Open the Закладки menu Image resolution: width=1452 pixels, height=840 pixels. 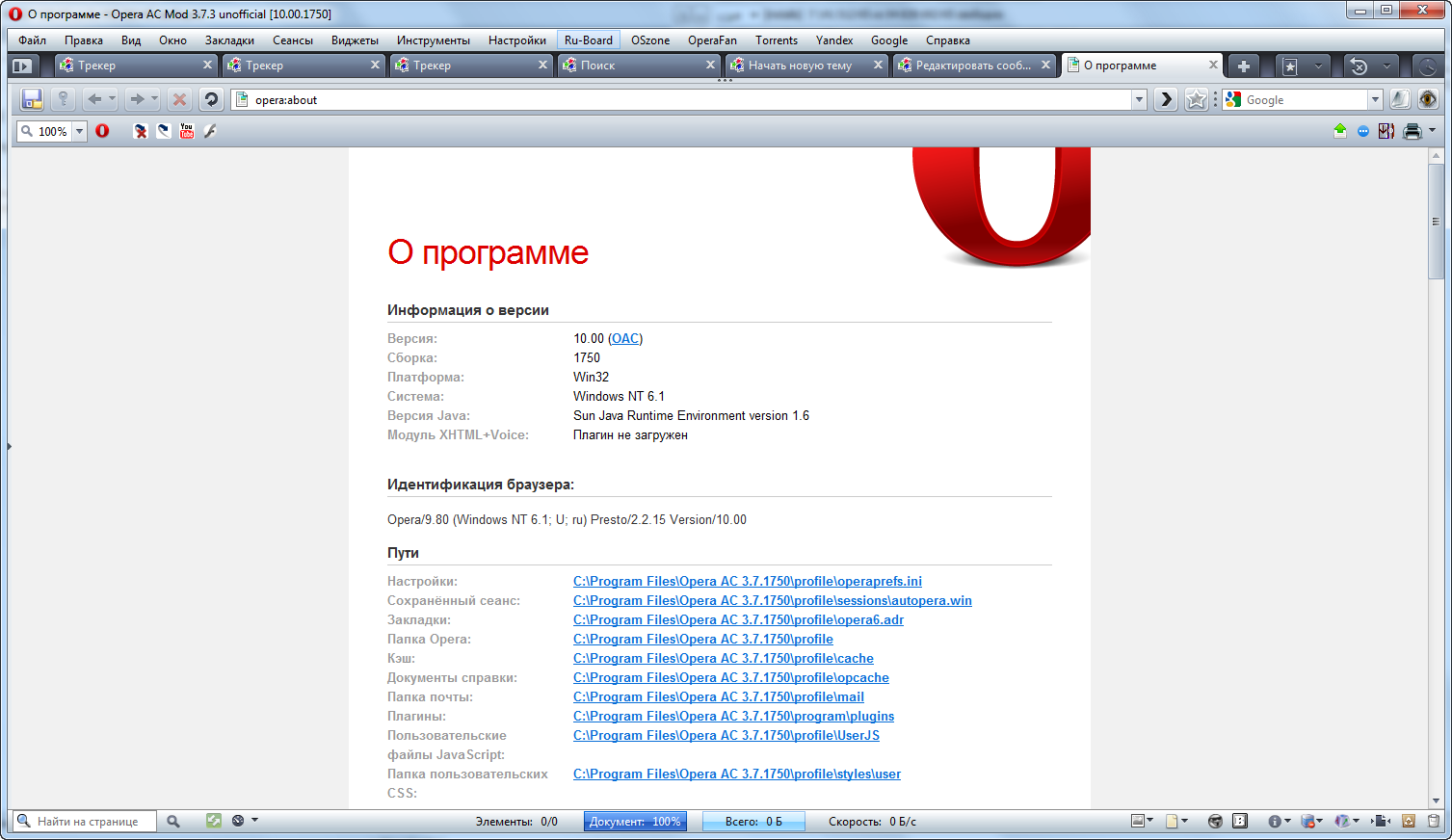point(229,40)
